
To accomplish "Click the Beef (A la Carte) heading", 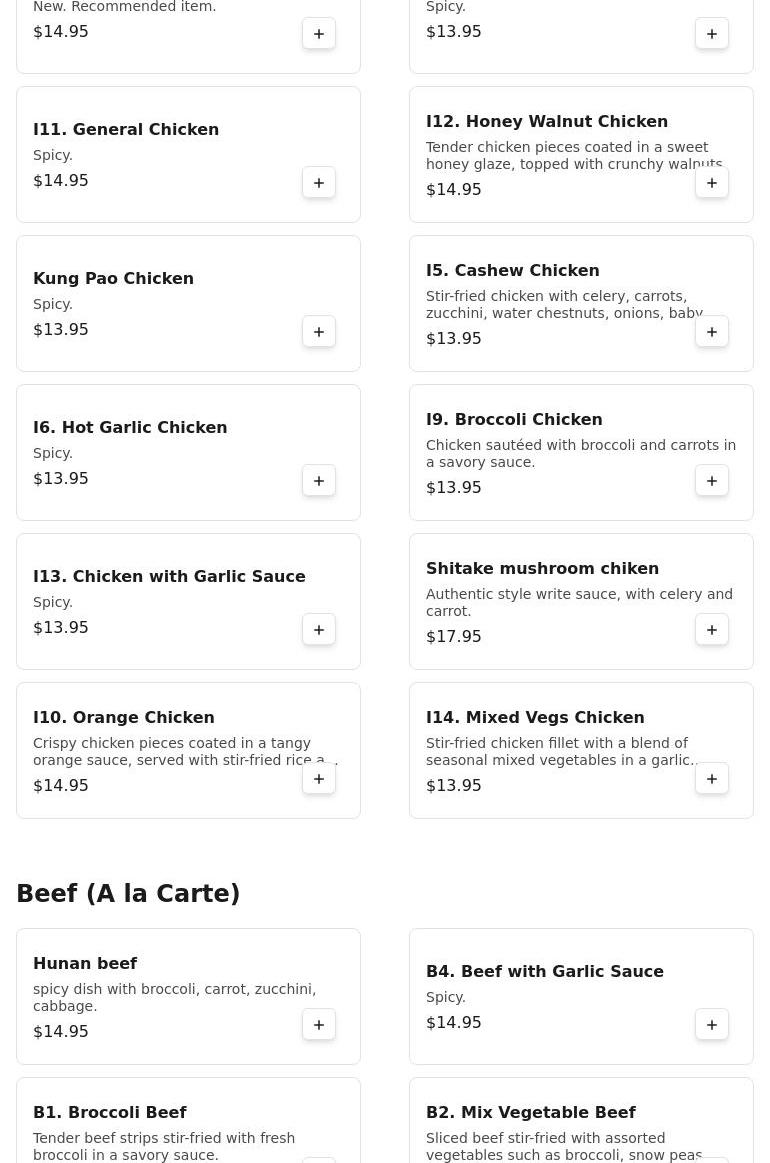I will (128, 894).
